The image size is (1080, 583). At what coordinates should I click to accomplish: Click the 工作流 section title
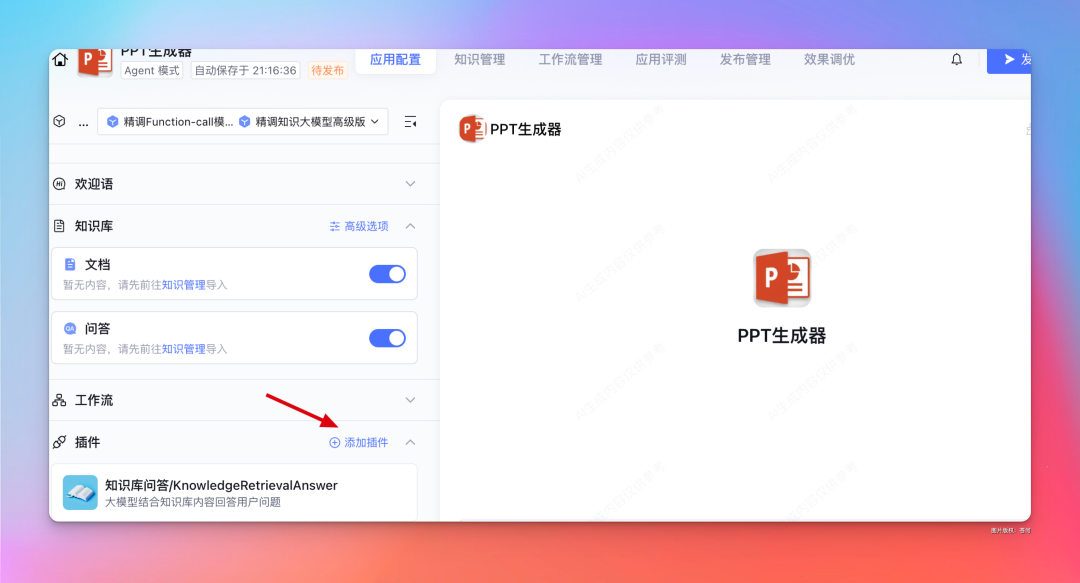(94, 400)
